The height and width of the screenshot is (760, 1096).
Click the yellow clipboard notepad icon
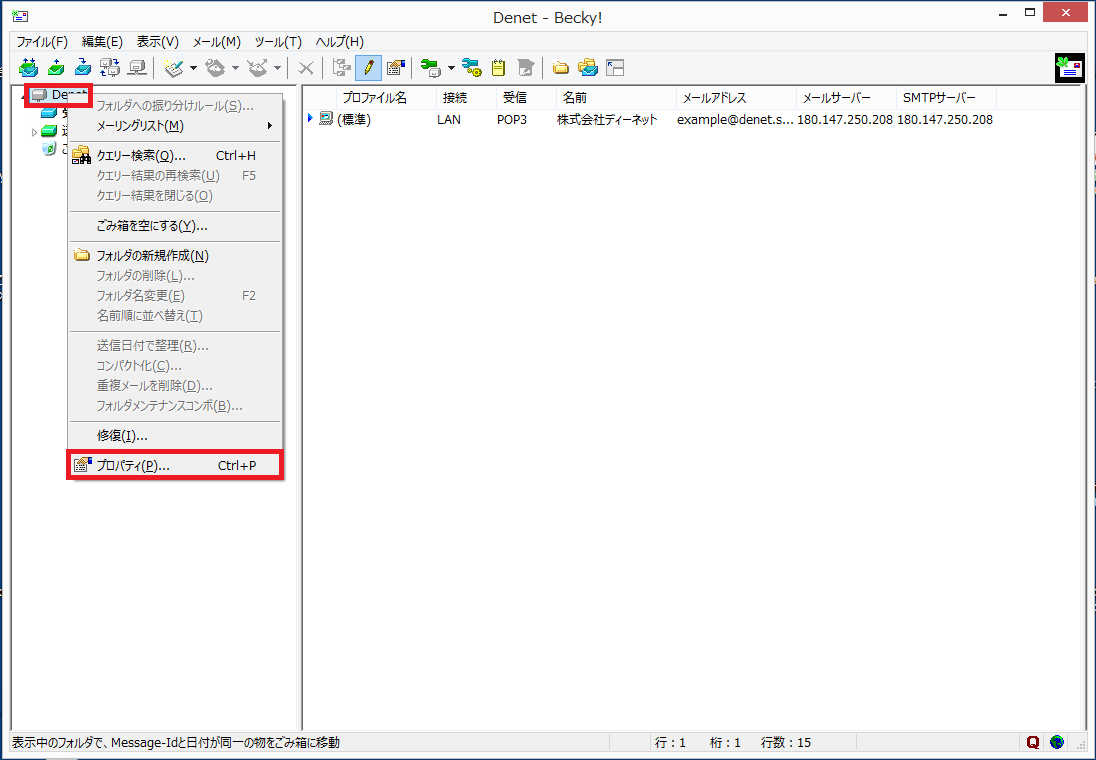click(498, 68)
